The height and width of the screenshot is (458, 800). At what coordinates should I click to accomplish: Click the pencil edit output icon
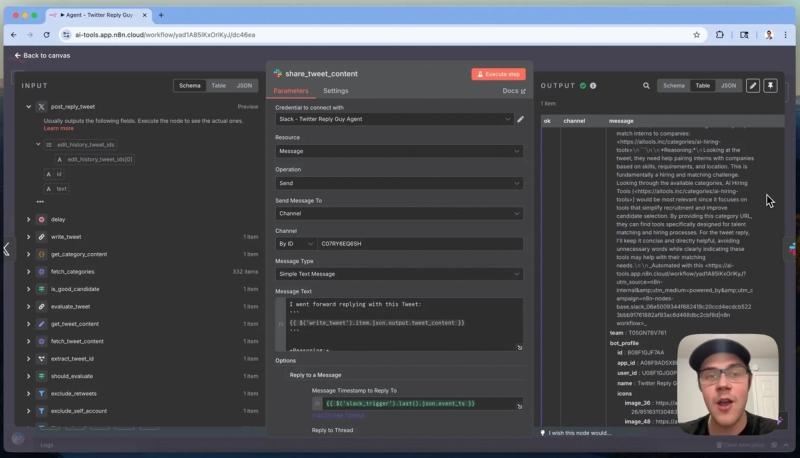pos(753,86)
